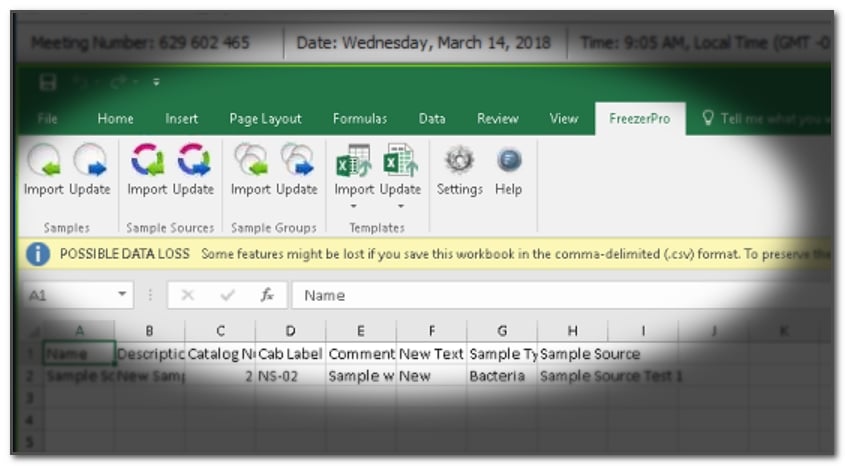
Task: Click the formula bar confirm checkmark icon
Action: [x=227, y=295]
